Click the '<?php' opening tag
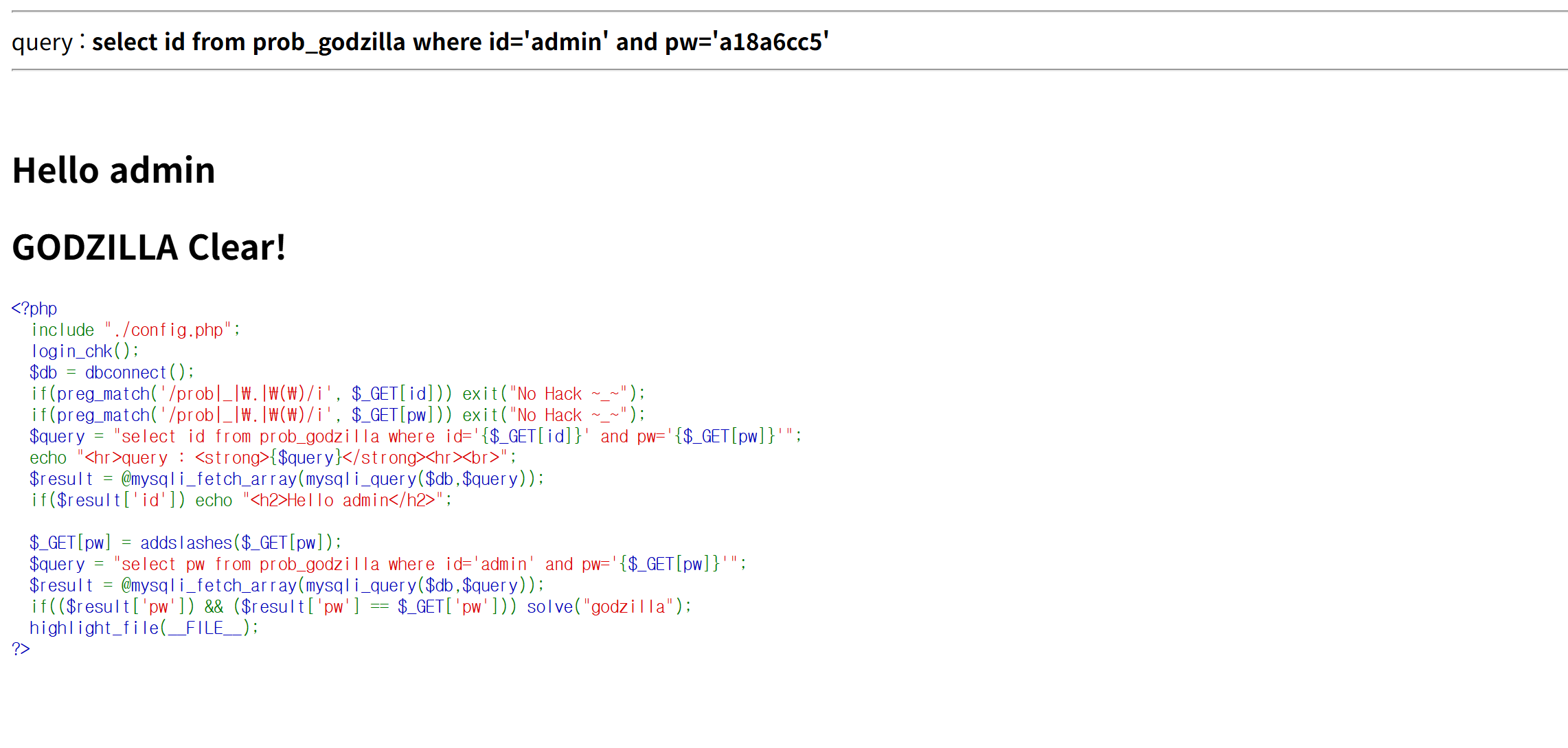Screen dimensions: 1568x748 point(34,308)
